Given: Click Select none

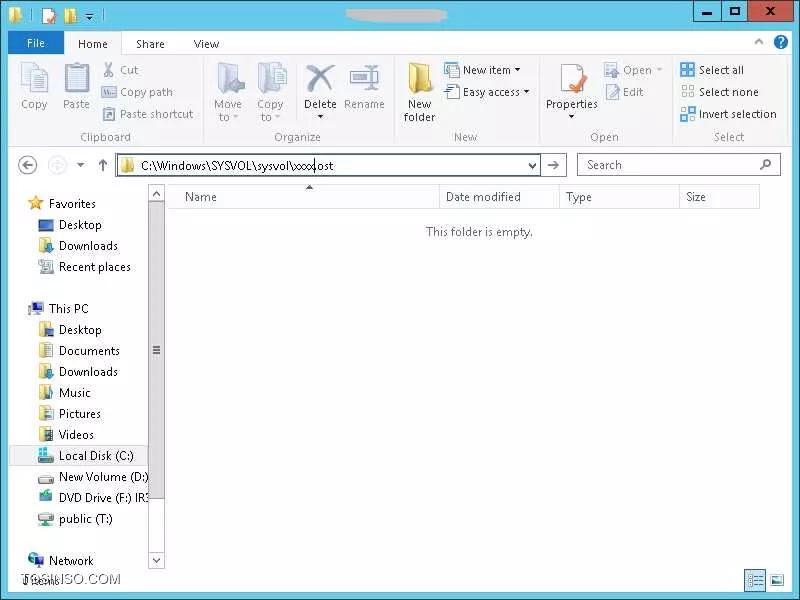Looking at the screenshot, I should tap(719, 92).
